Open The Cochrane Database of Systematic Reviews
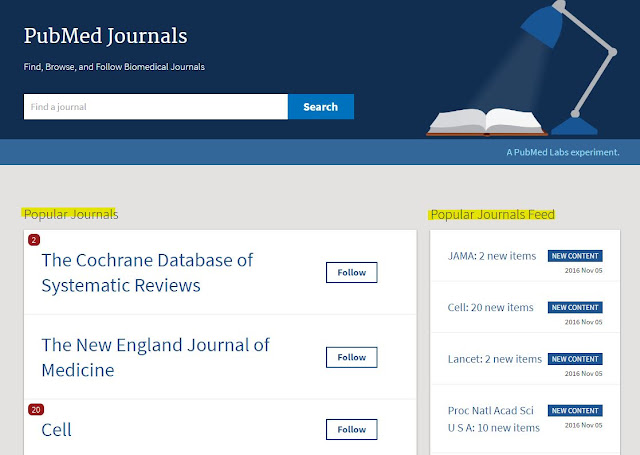Image resolution: width=640 pixels, height=455 pixels. 147,273
